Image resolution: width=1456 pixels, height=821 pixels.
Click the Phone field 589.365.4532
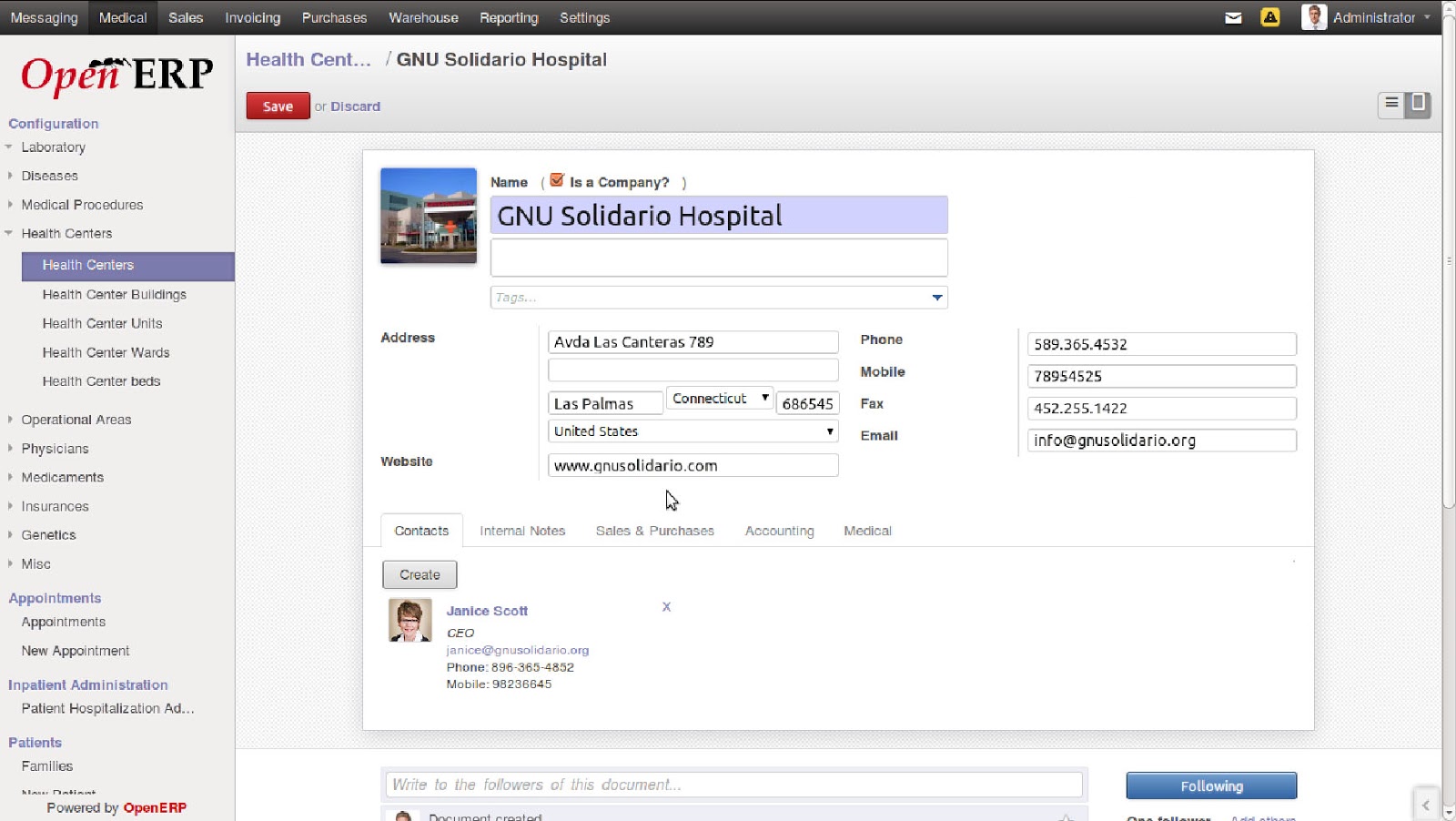click(1161, 344)
